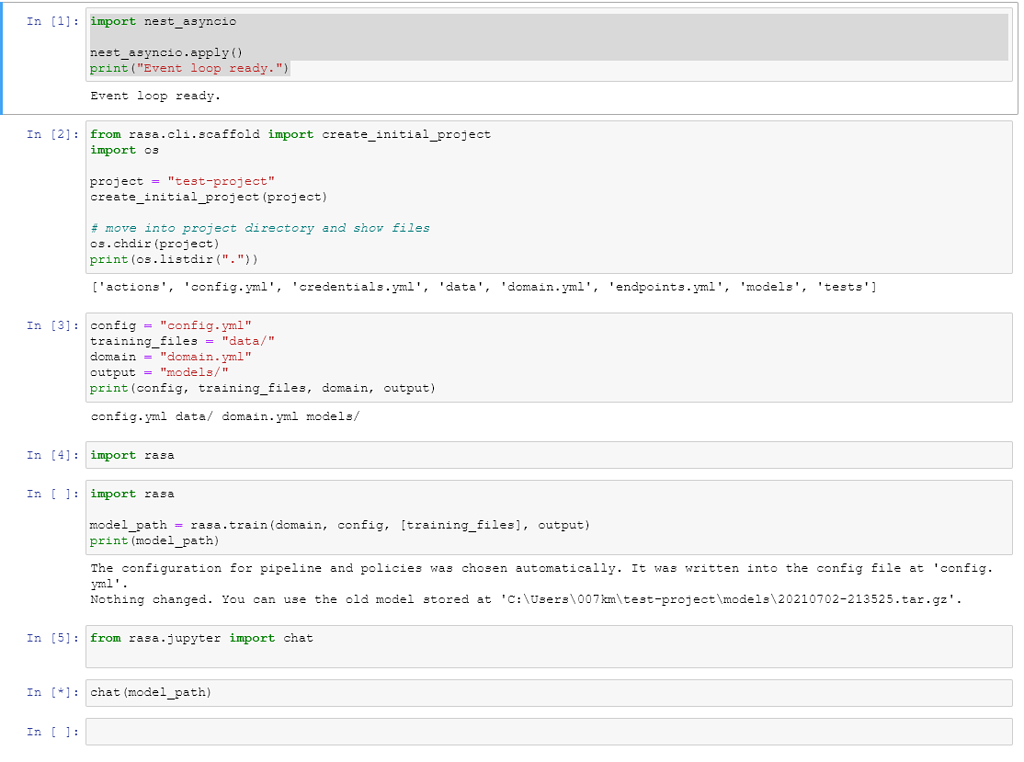Focus the In [4] import rasa cell
The image size is (1024, 762).
[548, 455]
